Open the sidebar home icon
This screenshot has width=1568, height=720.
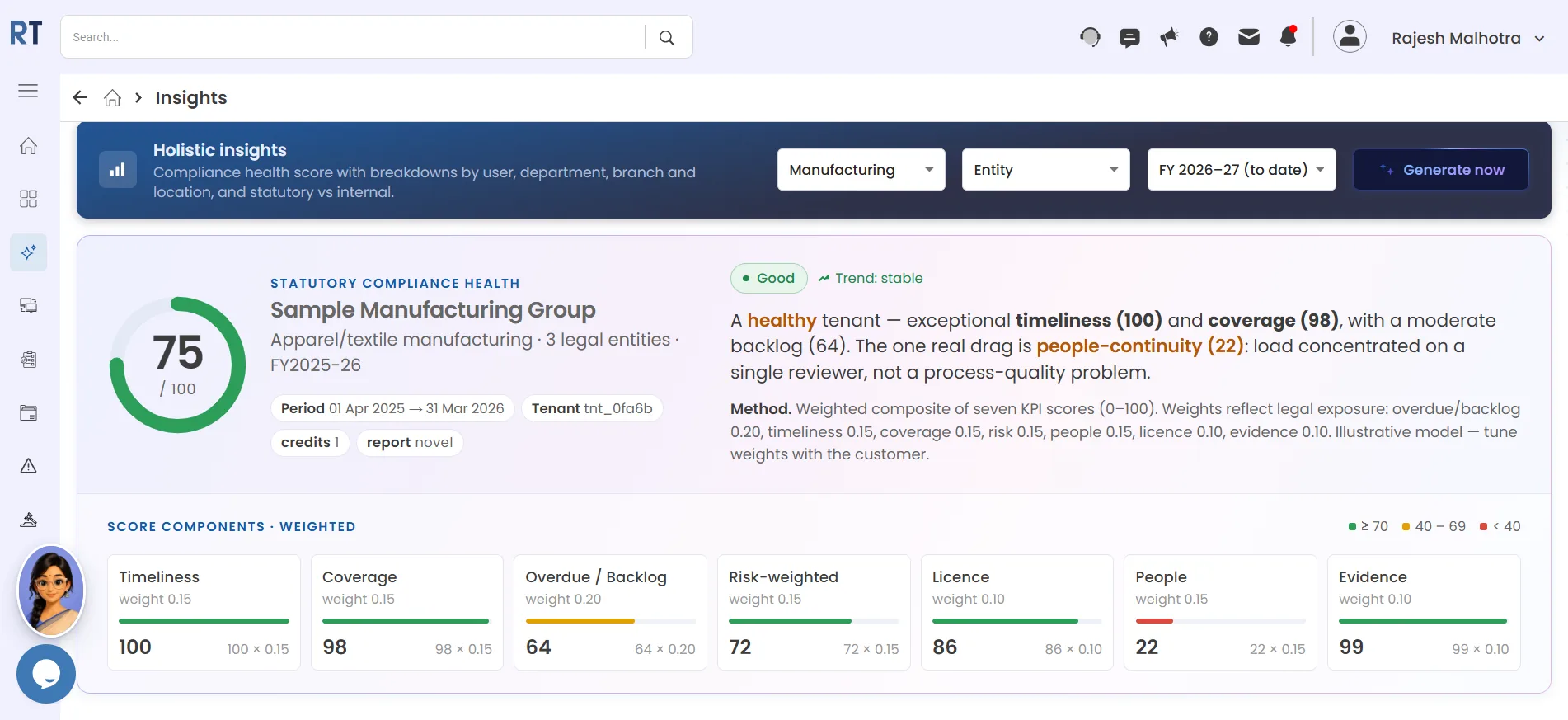(28, 146)
